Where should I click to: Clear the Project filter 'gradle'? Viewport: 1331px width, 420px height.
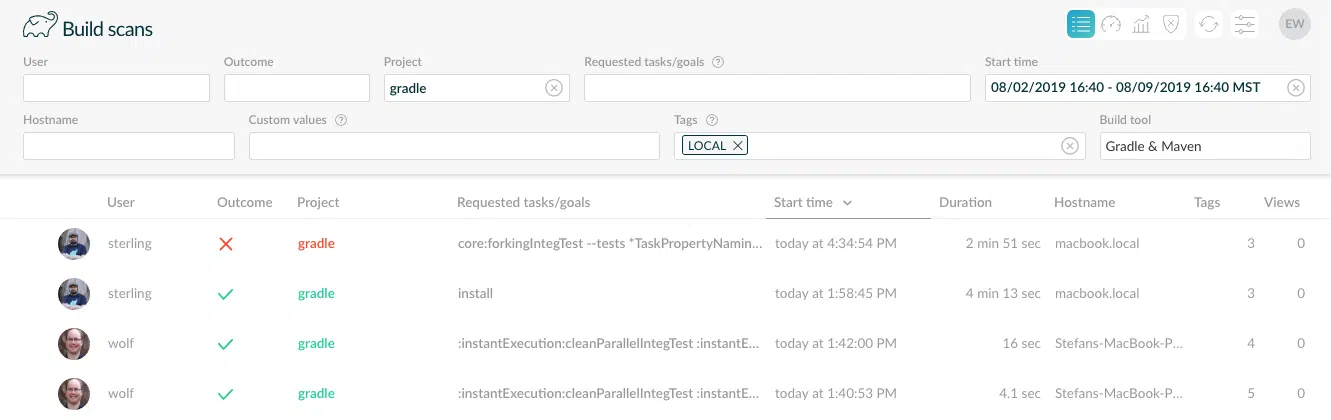pyautogui.click(x=553, y=88)
